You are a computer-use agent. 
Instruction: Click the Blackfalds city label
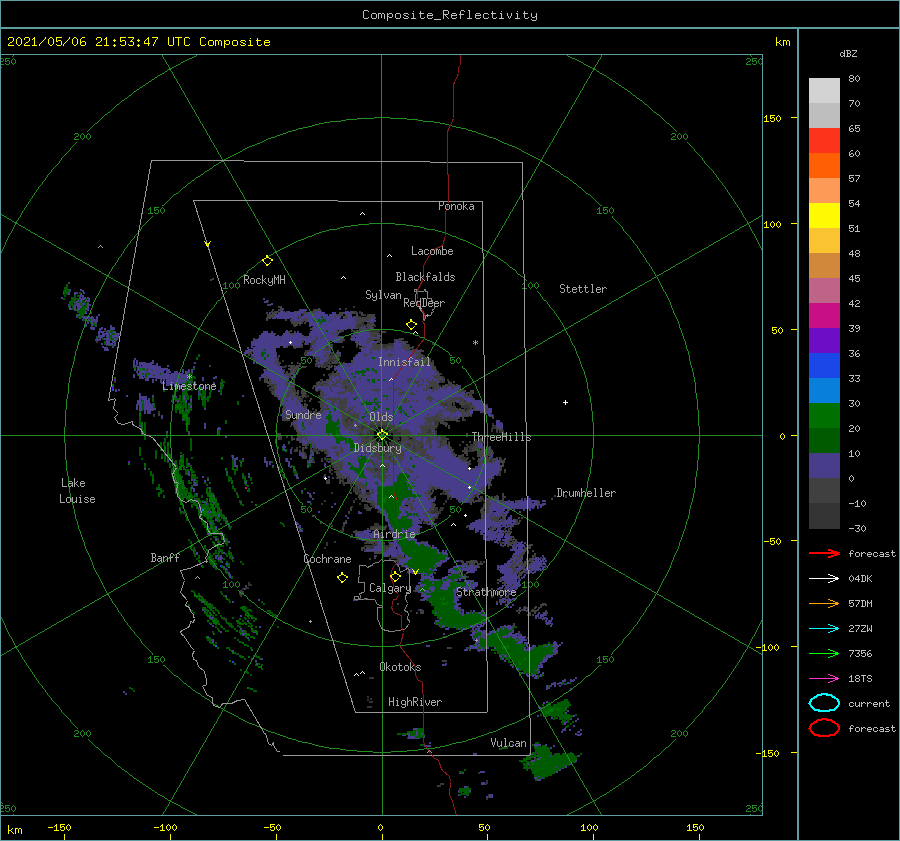[425, 277]
